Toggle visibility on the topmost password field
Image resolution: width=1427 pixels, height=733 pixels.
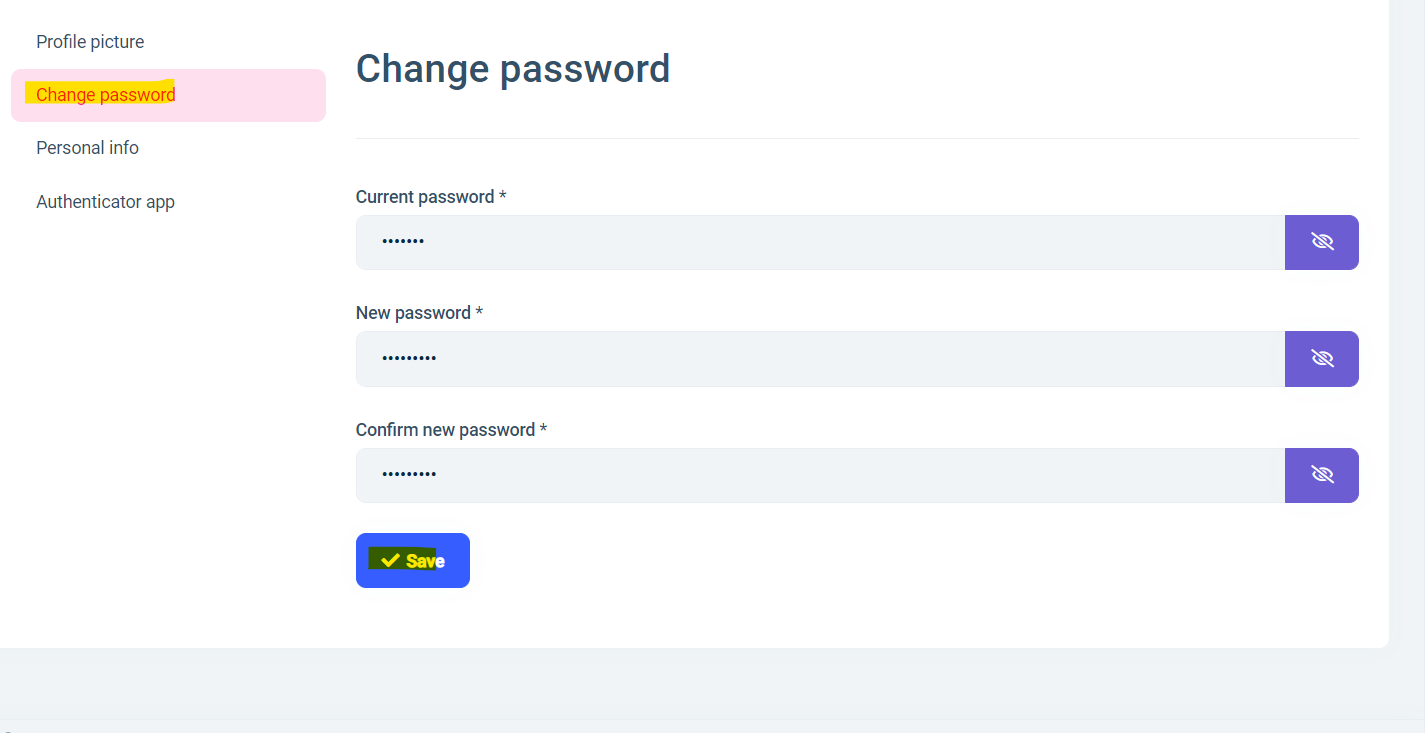(1321, 242)
